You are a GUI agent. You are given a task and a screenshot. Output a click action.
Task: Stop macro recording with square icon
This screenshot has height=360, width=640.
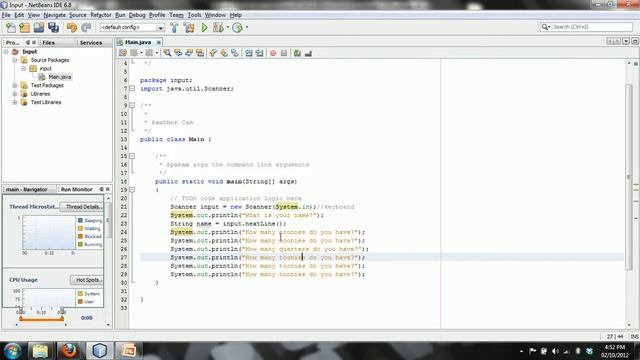point(284,53)
